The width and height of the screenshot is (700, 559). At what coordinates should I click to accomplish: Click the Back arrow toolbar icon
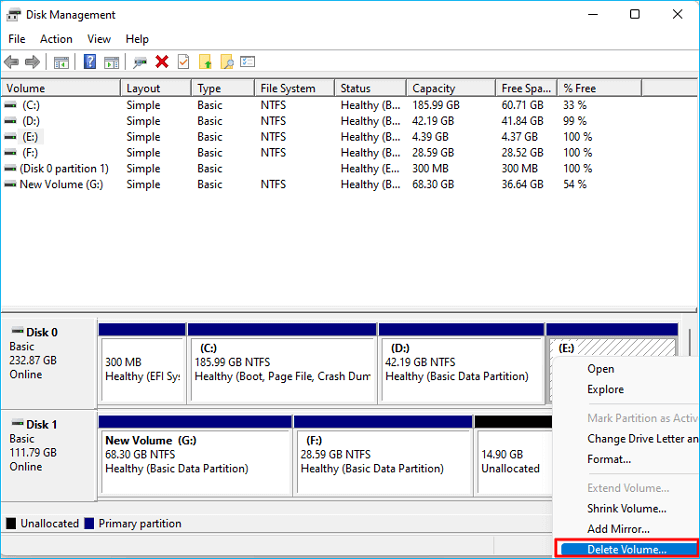pyautogui.click(x=12, y=62)
